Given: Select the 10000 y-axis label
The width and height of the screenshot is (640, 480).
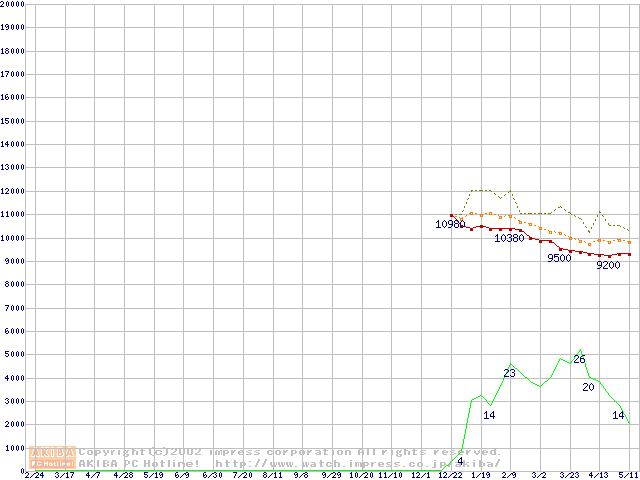Looking at the screenshot, I should click(13, 238).
